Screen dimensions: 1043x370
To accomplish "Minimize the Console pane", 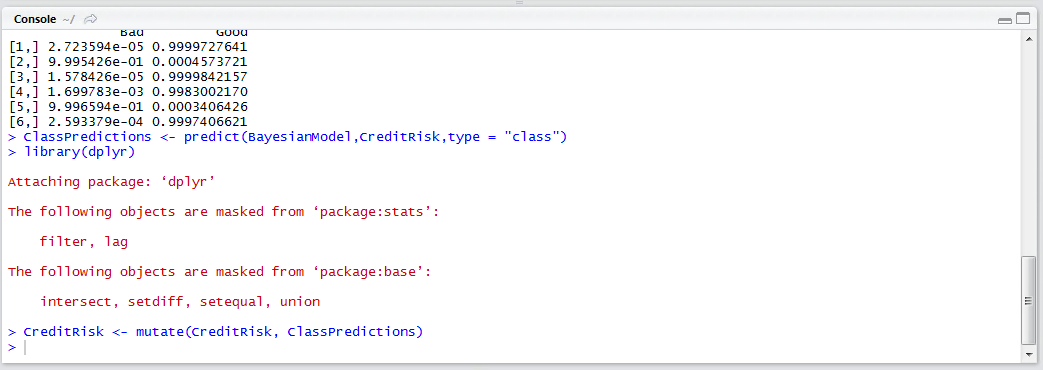I will point(1004,21).
